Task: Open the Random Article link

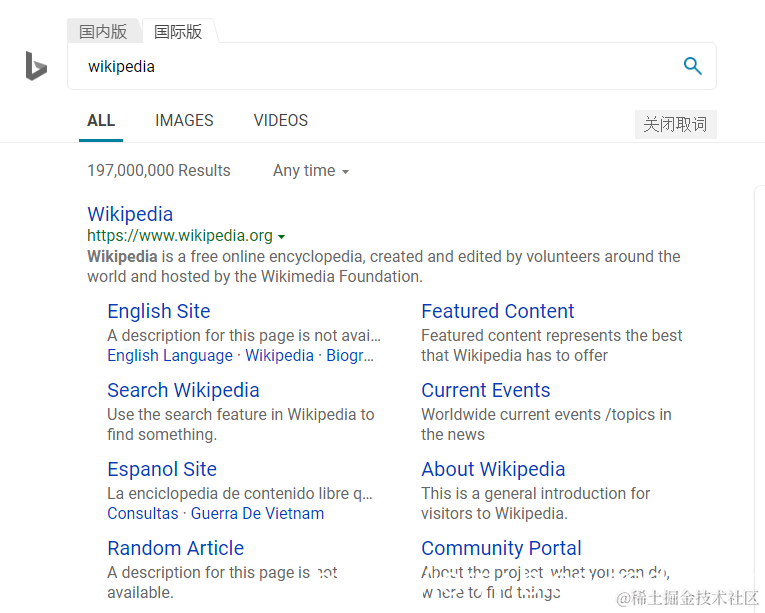Action: (x=175, y=549)
